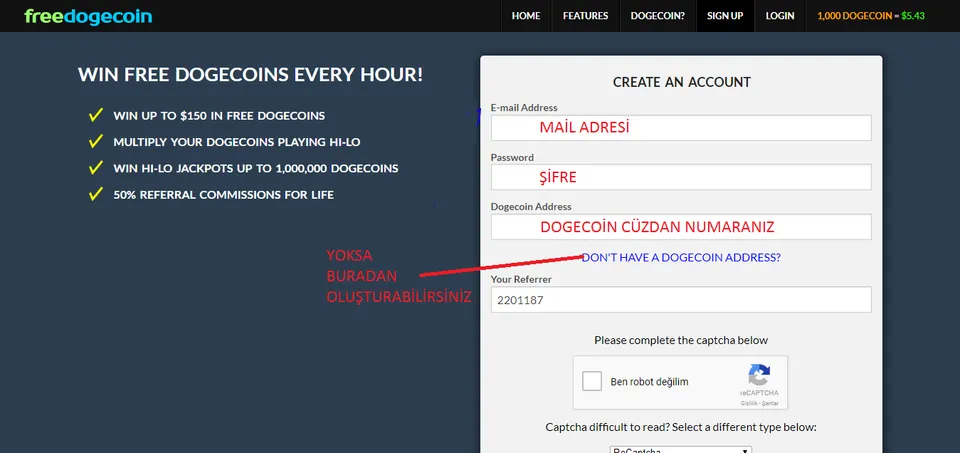The height and width of the screenshot is (453, 960).
Task: Focus the Dogecoin Address field
Action: tap(681, 227)
